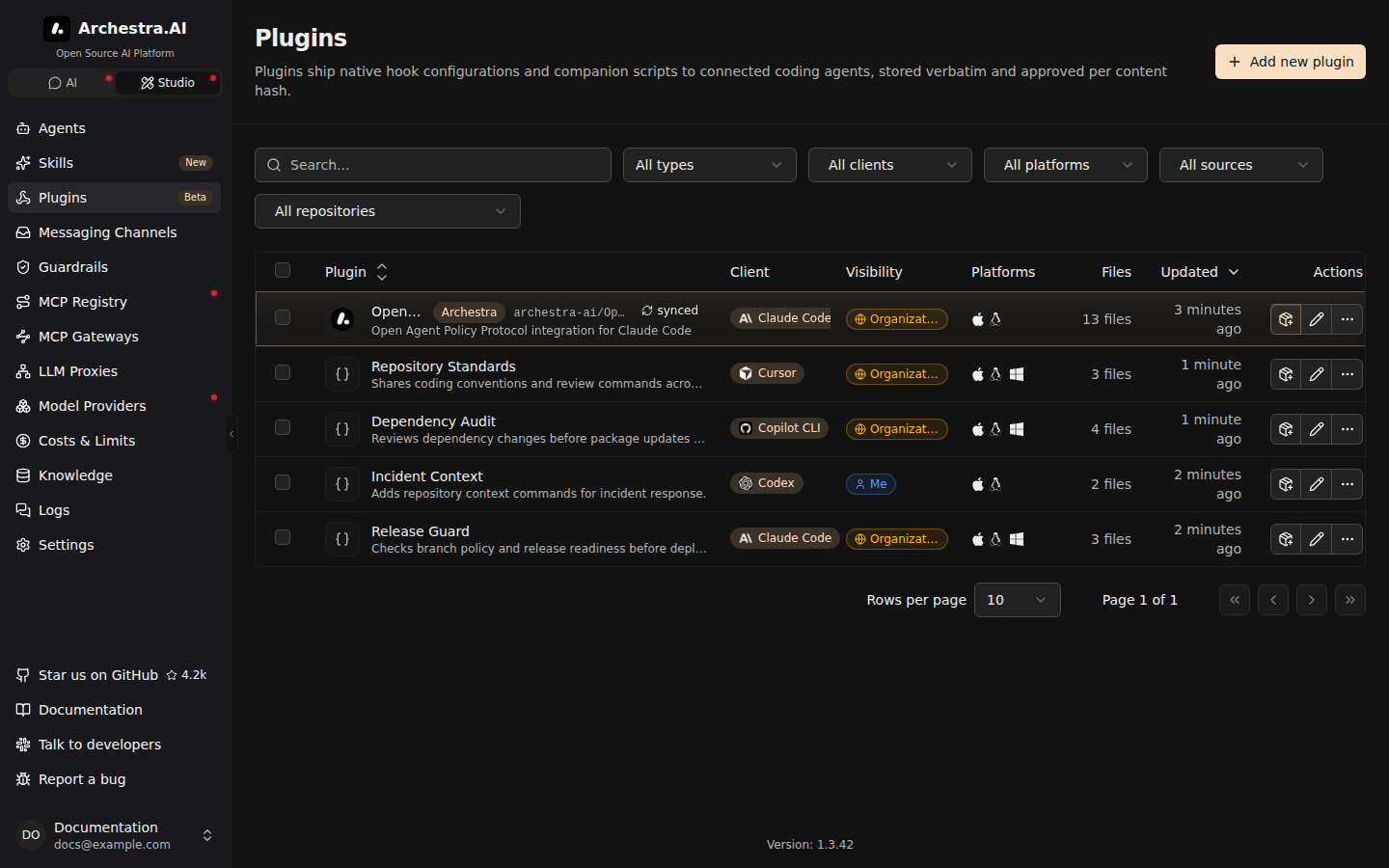Open MCP Gateways
The image size is (1389, 868).
(x=114, y=337)
